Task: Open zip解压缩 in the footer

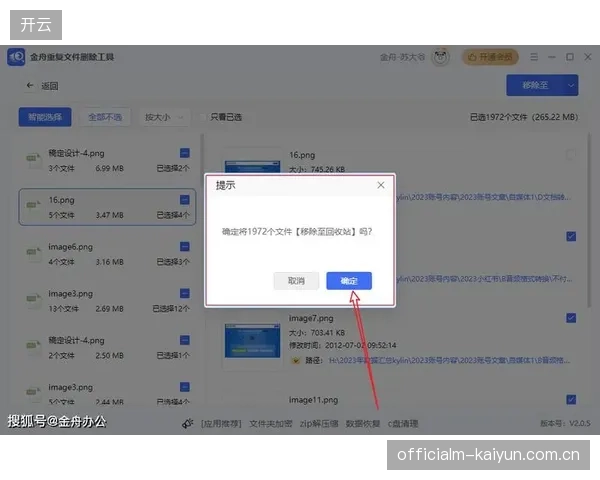Action: pos(319,424)
